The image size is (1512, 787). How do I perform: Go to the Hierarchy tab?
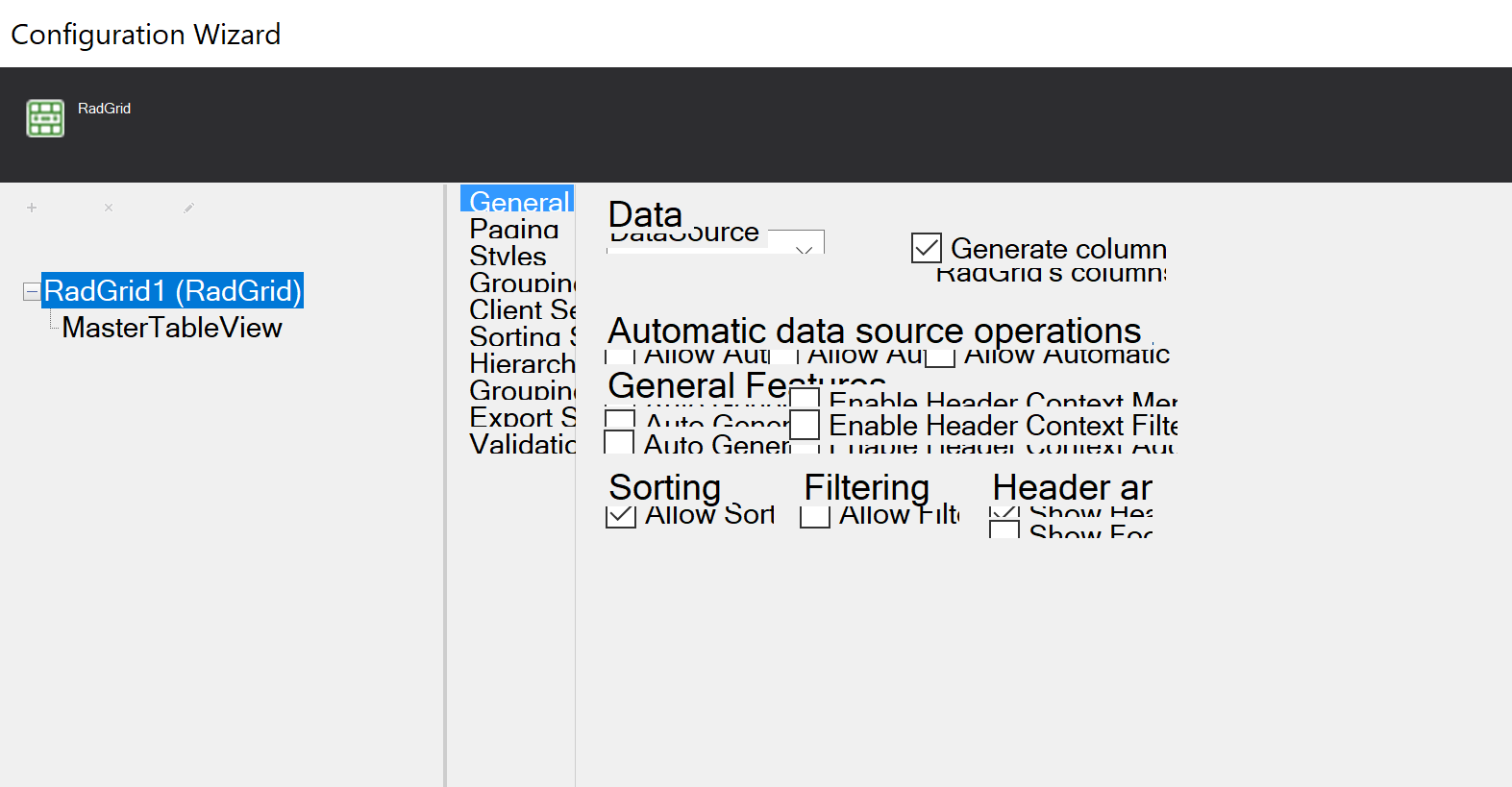[522, 363]
